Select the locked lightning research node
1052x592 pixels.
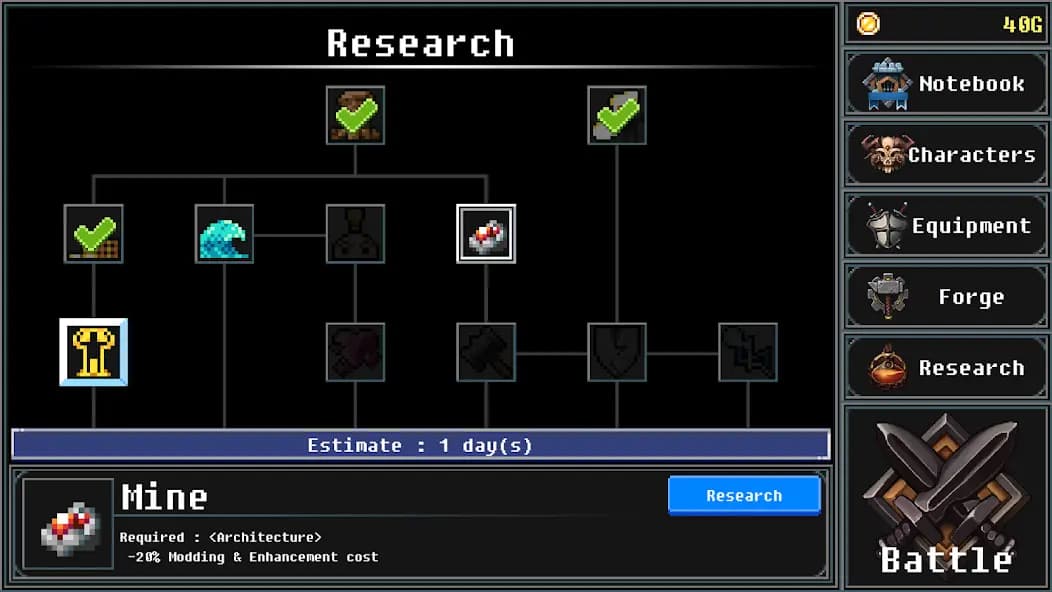click(x=747, y=352)
